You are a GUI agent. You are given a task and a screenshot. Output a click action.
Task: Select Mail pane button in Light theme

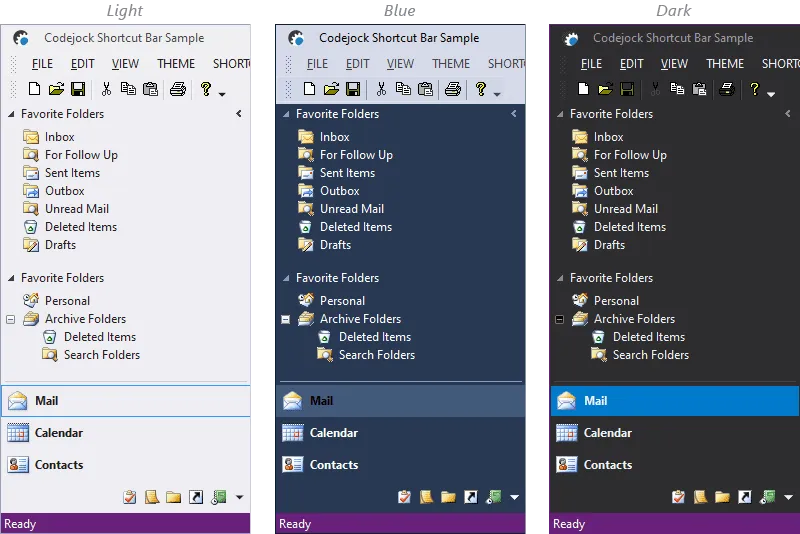click(126, 401)
